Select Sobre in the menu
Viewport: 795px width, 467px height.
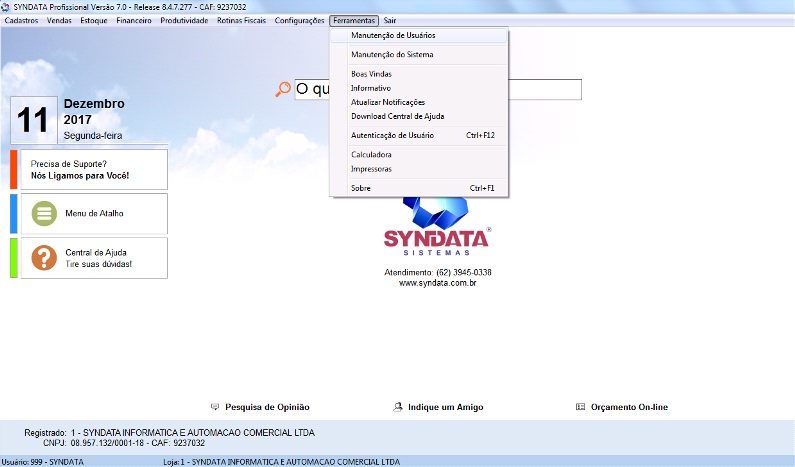pos(419,188)
